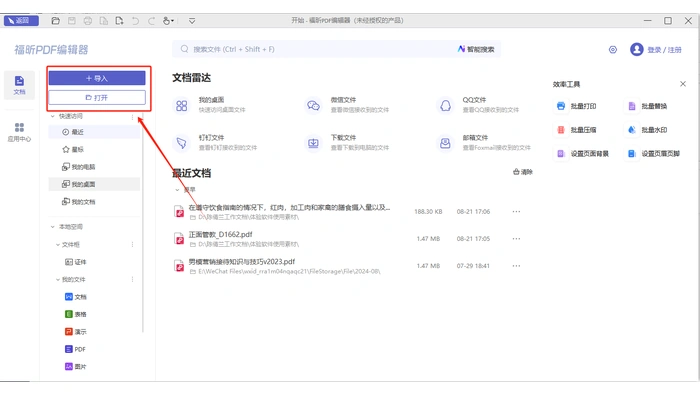The height and width of the screenshot is (395, 700).
Task: Launch the 批量替换 batch replace tool
Action: click(647, 106)
